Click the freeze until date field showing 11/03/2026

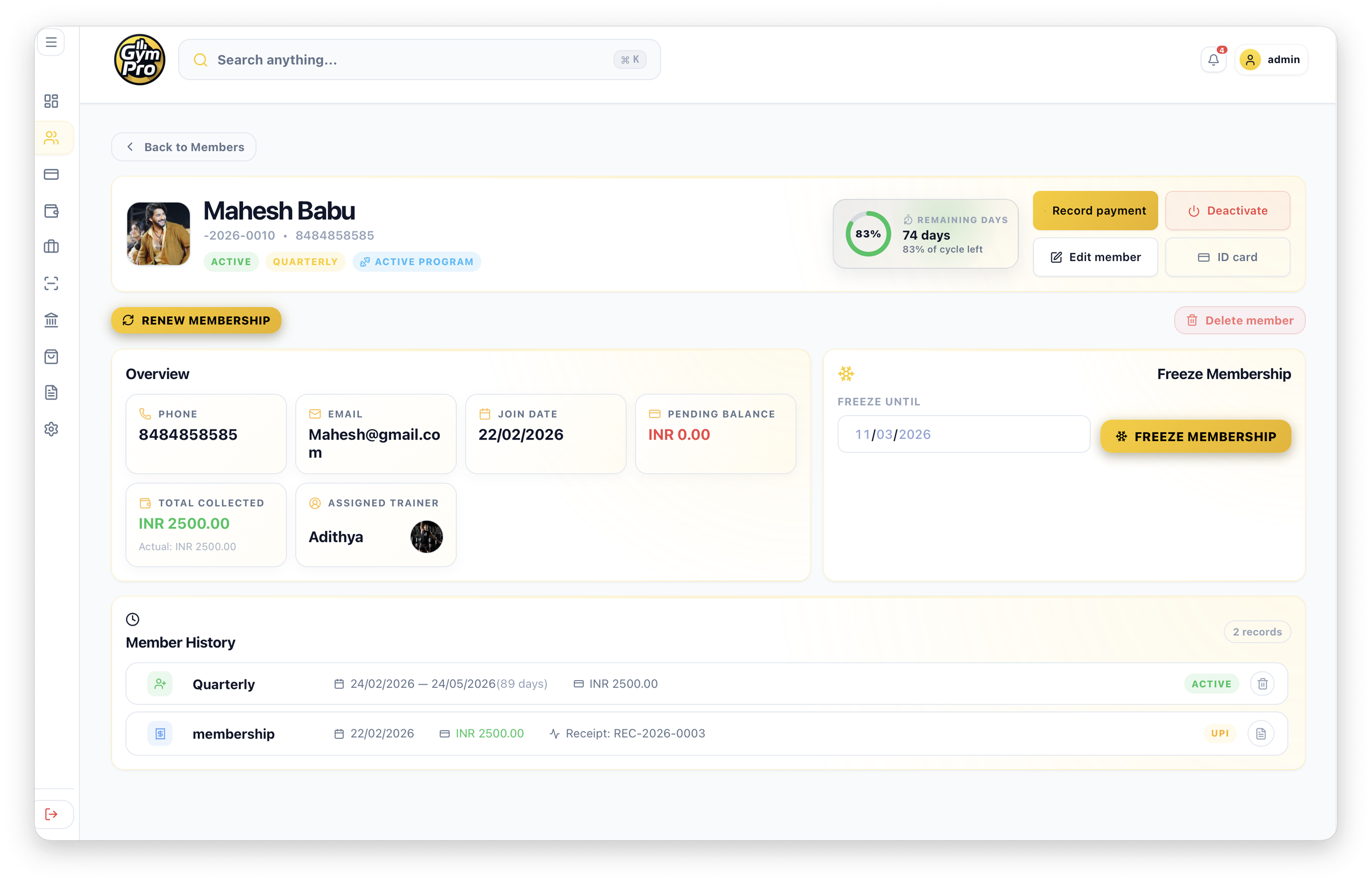pos(963,434)
